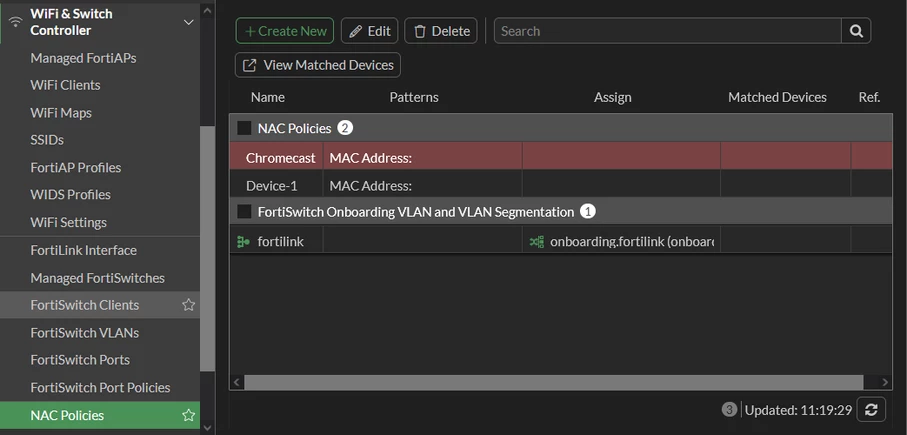The width and height of the screenshot is (907, 435).
Task: Open WiFi Clients page
Action: [x=65, y=85]
